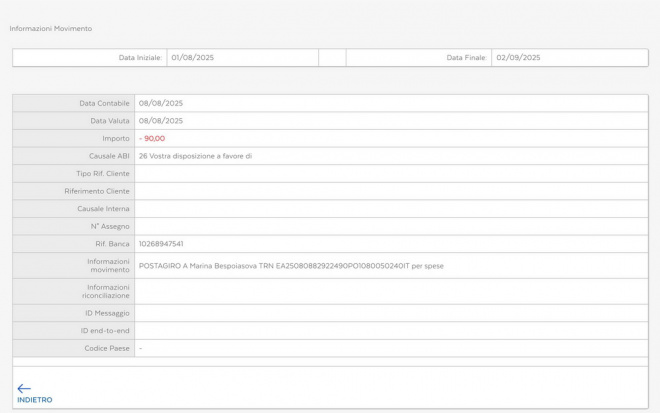Click the empty Causale Interna field

click(390, 208)
